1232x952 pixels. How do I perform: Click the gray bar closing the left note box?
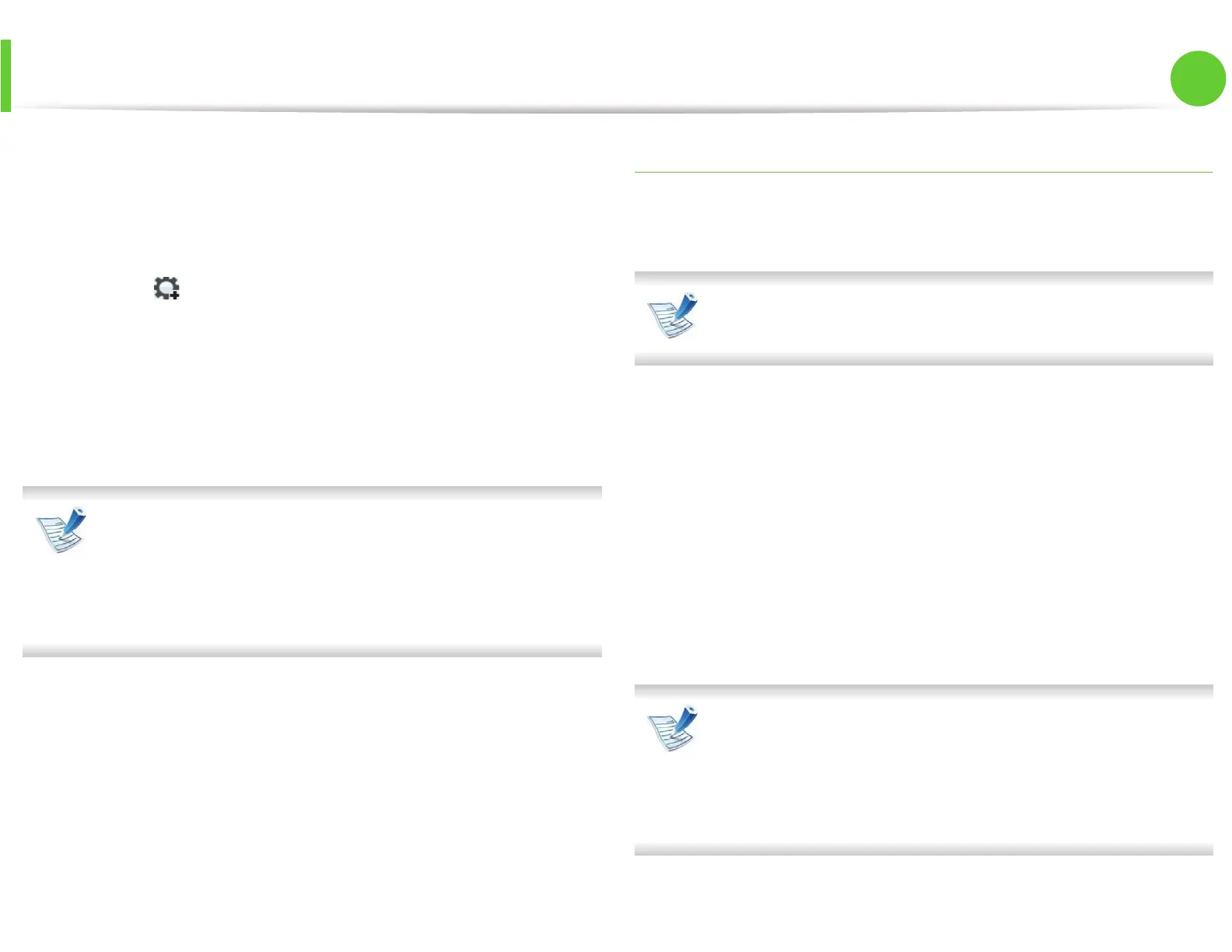[x=312, y=651]
